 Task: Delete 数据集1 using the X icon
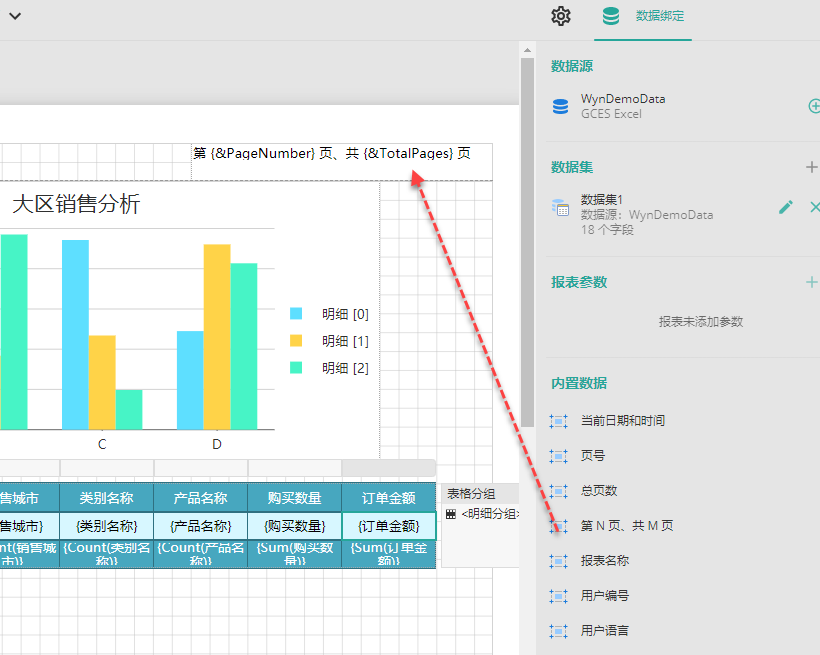[814, 207]
